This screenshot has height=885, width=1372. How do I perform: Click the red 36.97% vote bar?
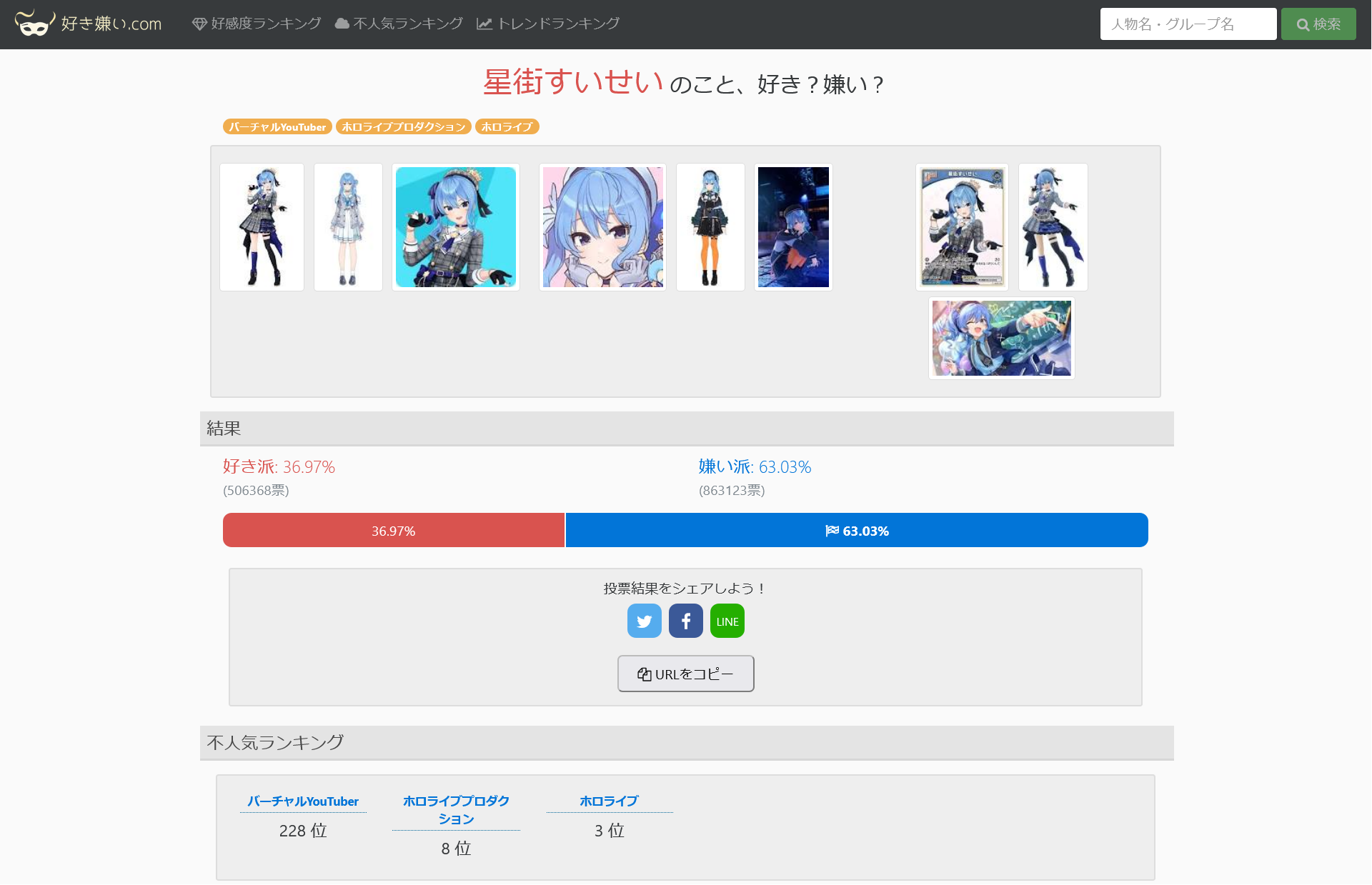click(x=394, y=530)
